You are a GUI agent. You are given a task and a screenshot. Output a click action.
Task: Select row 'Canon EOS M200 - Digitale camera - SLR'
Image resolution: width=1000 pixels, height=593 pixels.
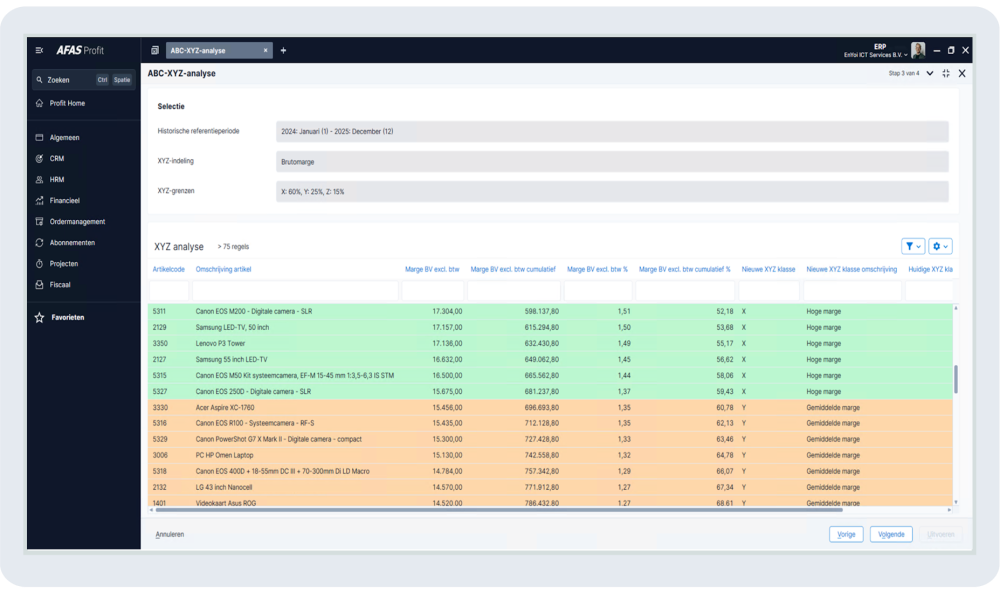pyautogui.click(x=550, y=312)
